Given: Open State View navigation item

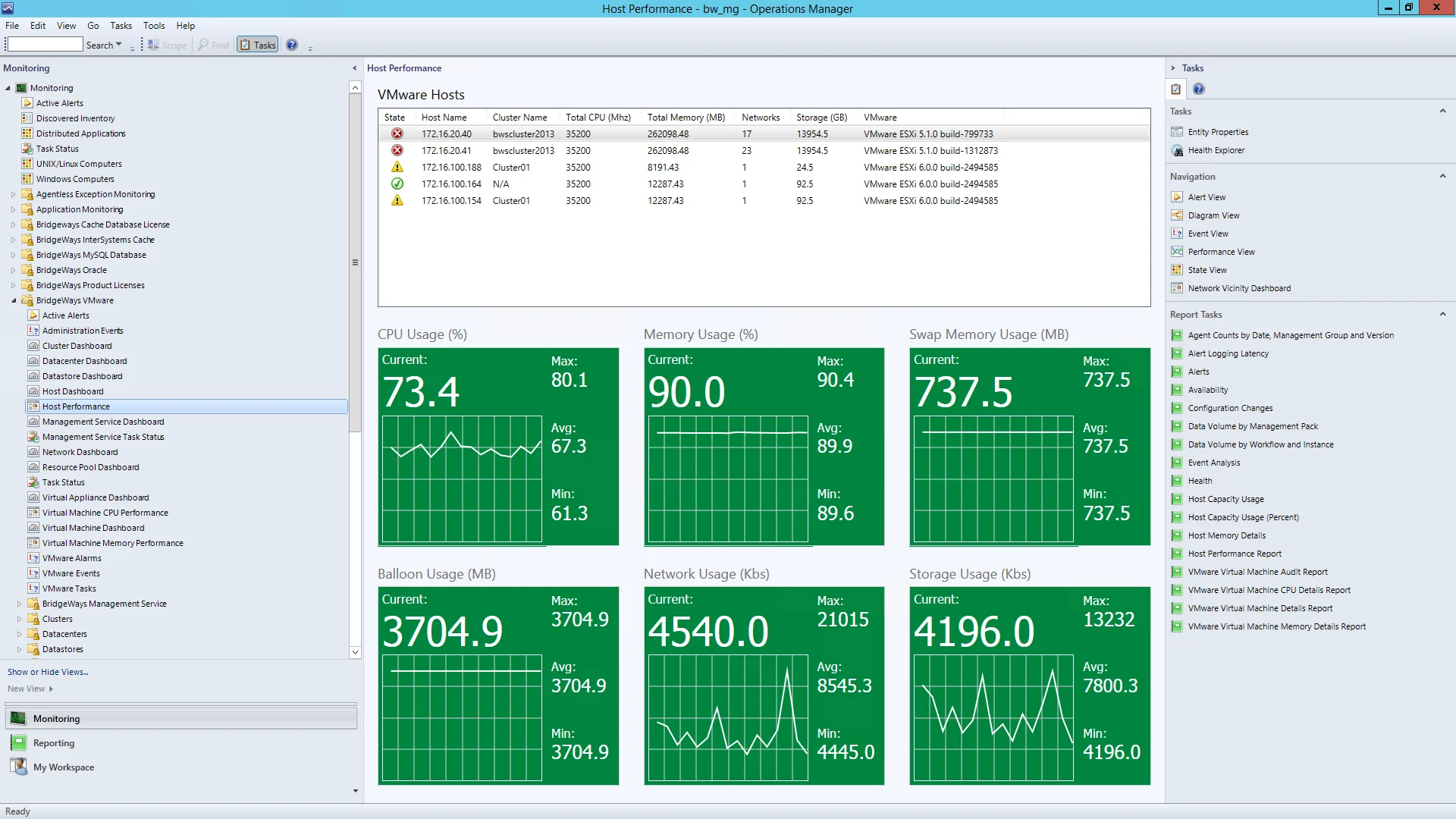Looking at the screenshot, I should (1207, 270).
